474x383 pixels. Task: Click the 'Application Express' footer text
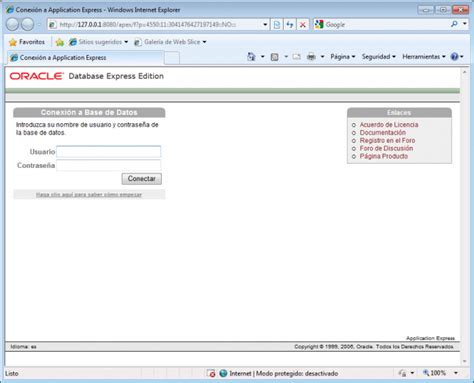[x=430, y=338]
